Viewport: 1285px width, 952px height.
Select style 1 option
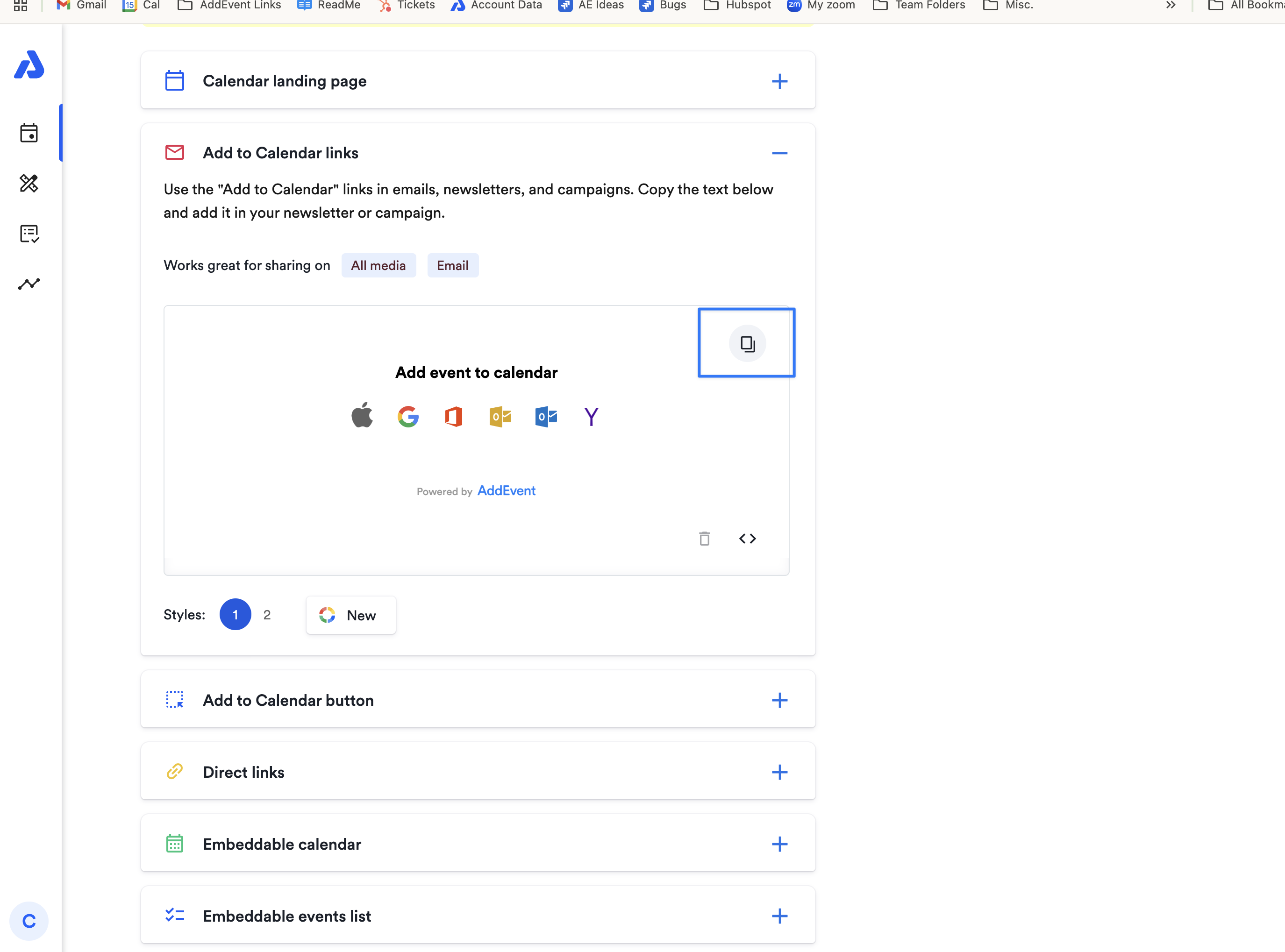pos(235,614)
